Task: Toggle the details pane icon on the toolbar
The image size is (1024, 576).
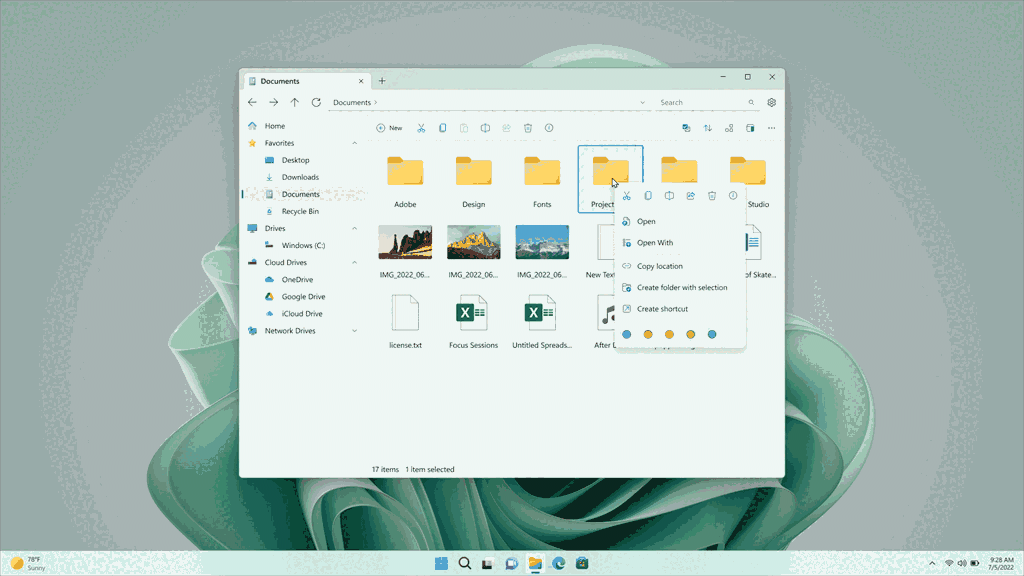Action: point(749,128)
